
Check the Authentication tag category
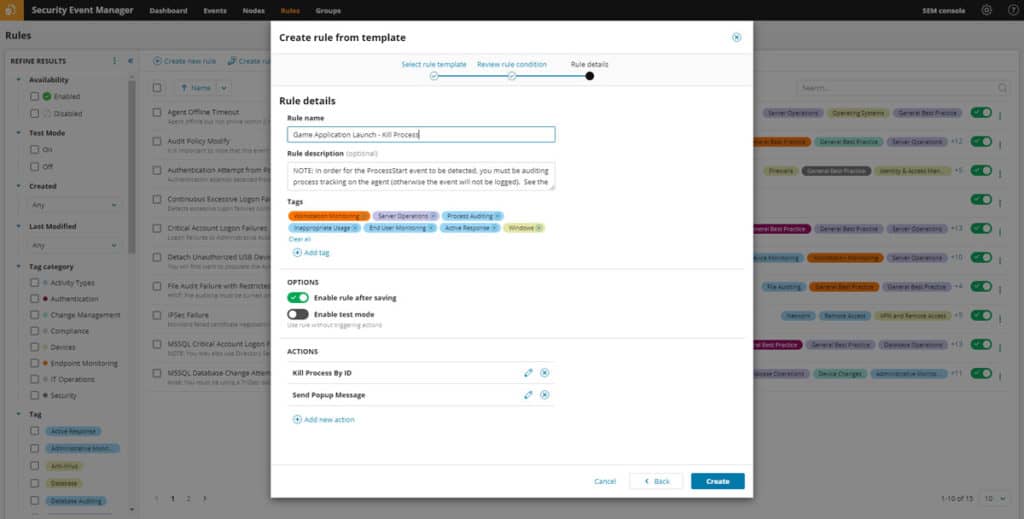(35, 299)
